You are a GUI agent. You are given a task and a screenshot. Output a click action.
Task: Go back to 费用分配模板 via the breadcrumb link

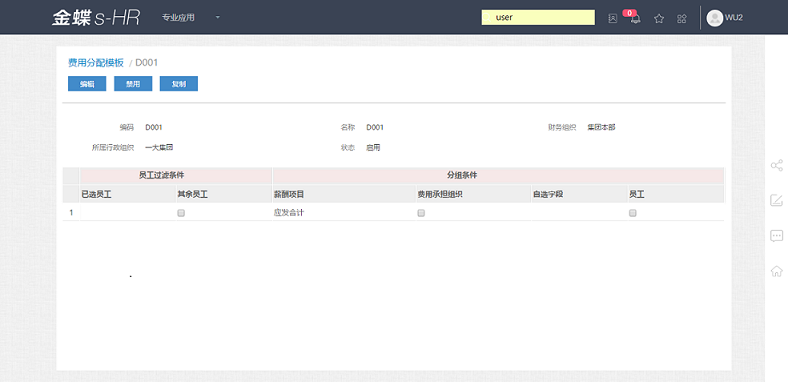pyautogui.click(x=95, y=63)
